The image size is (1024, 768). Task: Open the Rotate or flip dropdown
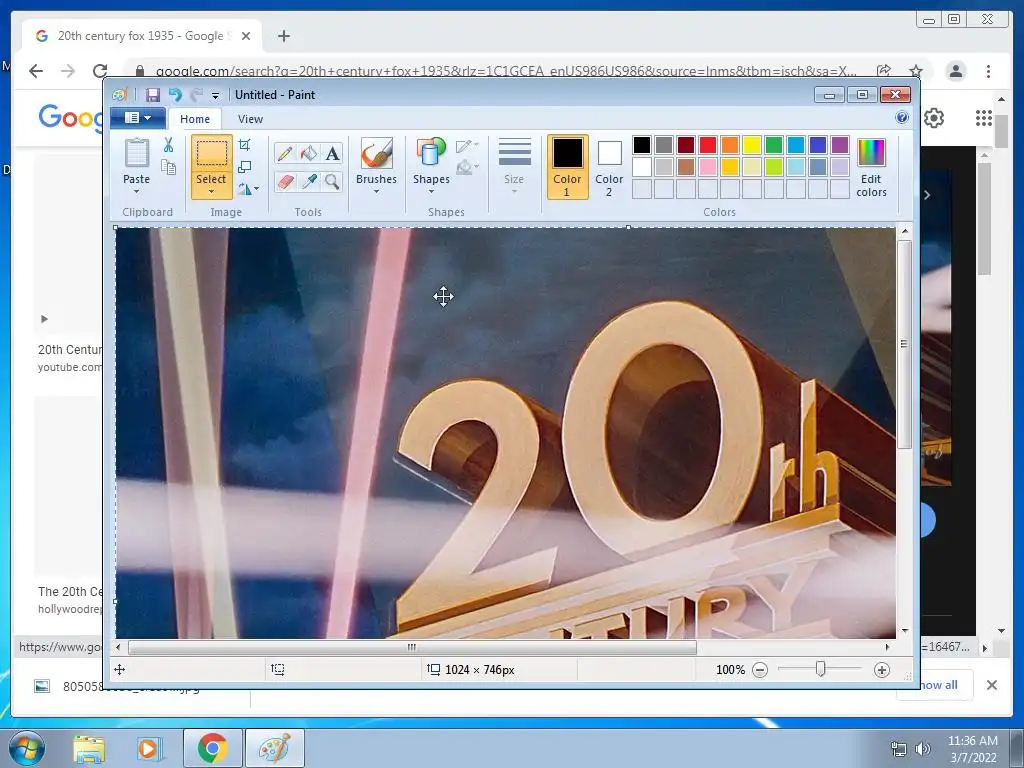point(248,189)
